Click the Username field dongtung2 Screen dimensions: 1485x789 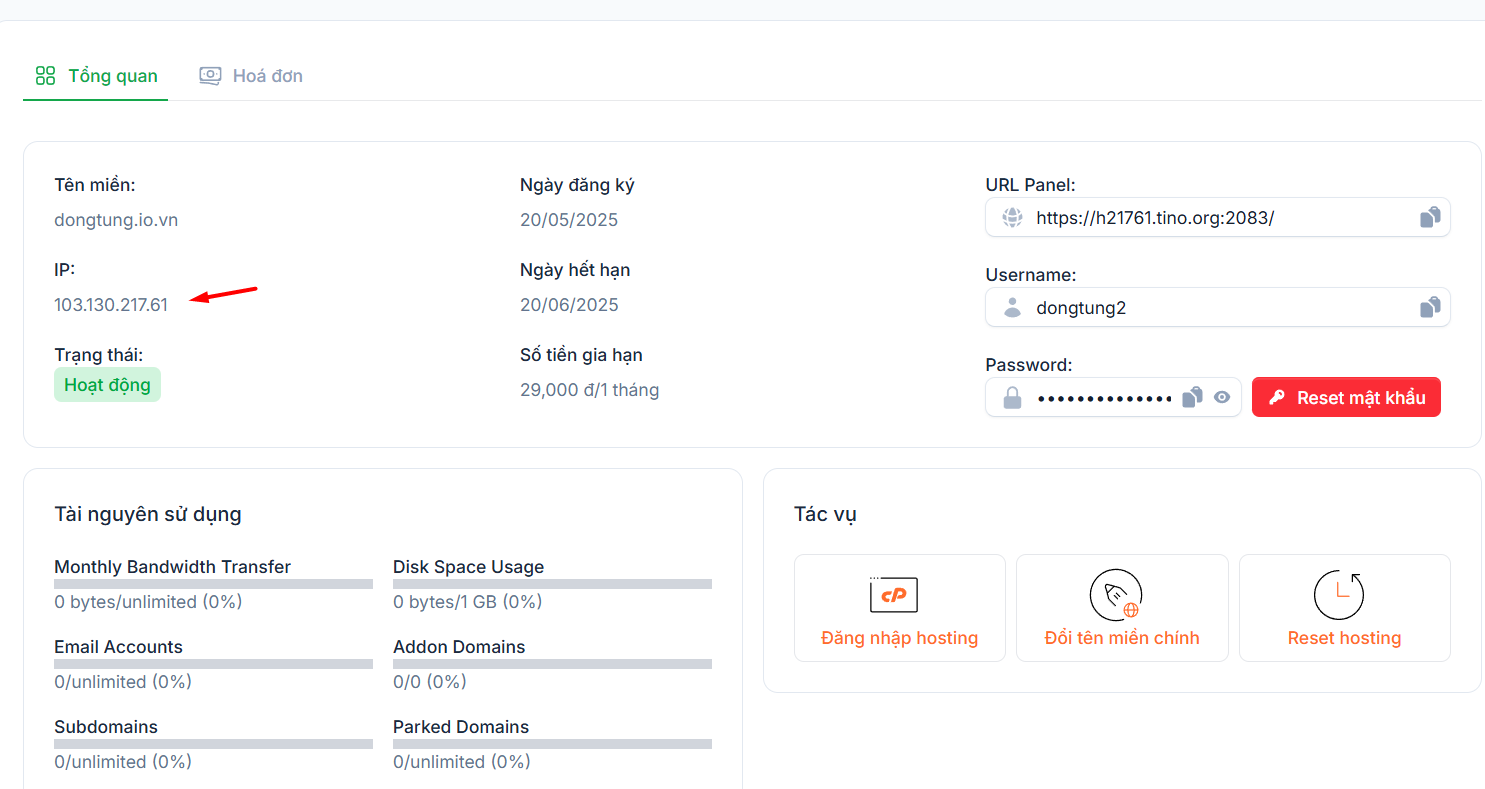[1217, 307]
